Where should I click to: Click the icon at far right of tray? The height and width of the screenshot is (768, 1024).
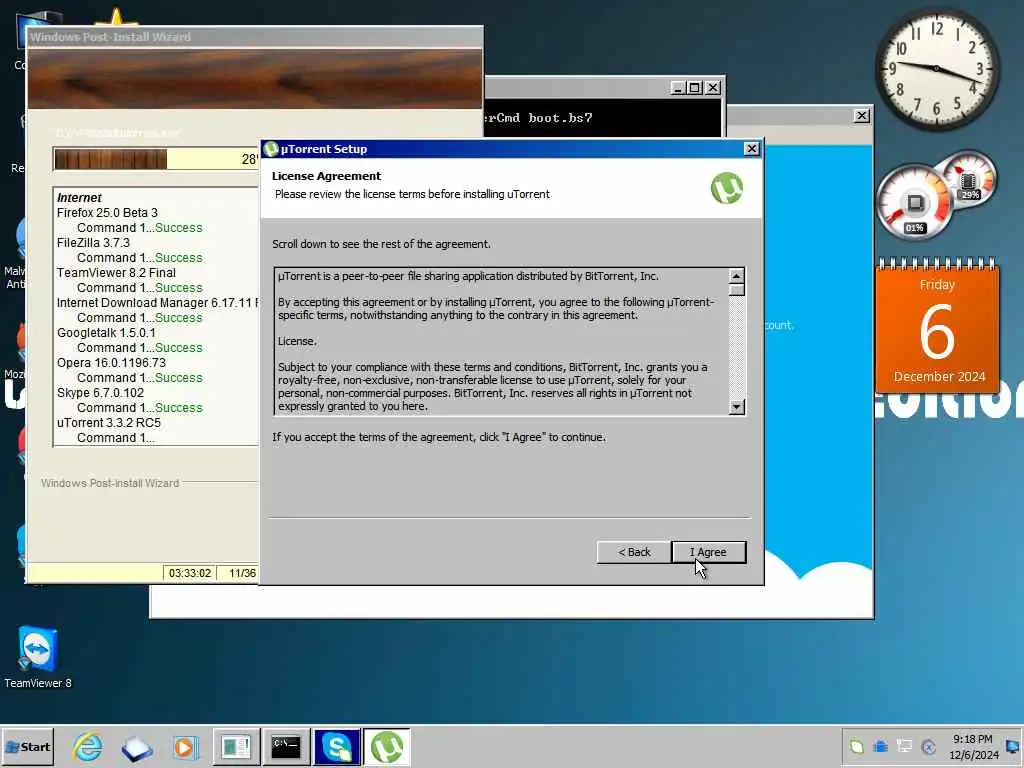click(1013, 746)
